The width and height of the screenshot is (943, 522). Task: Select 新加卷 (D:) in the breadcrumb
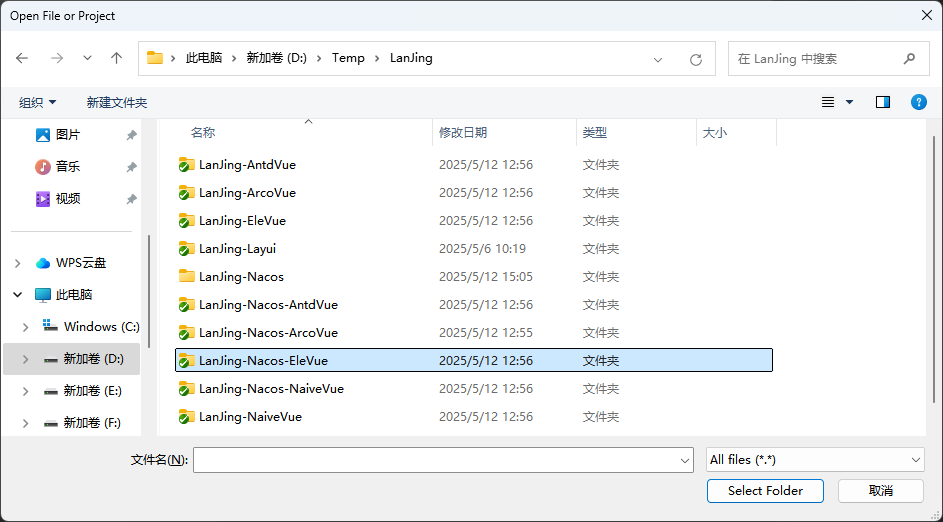(x=277, y=58)
